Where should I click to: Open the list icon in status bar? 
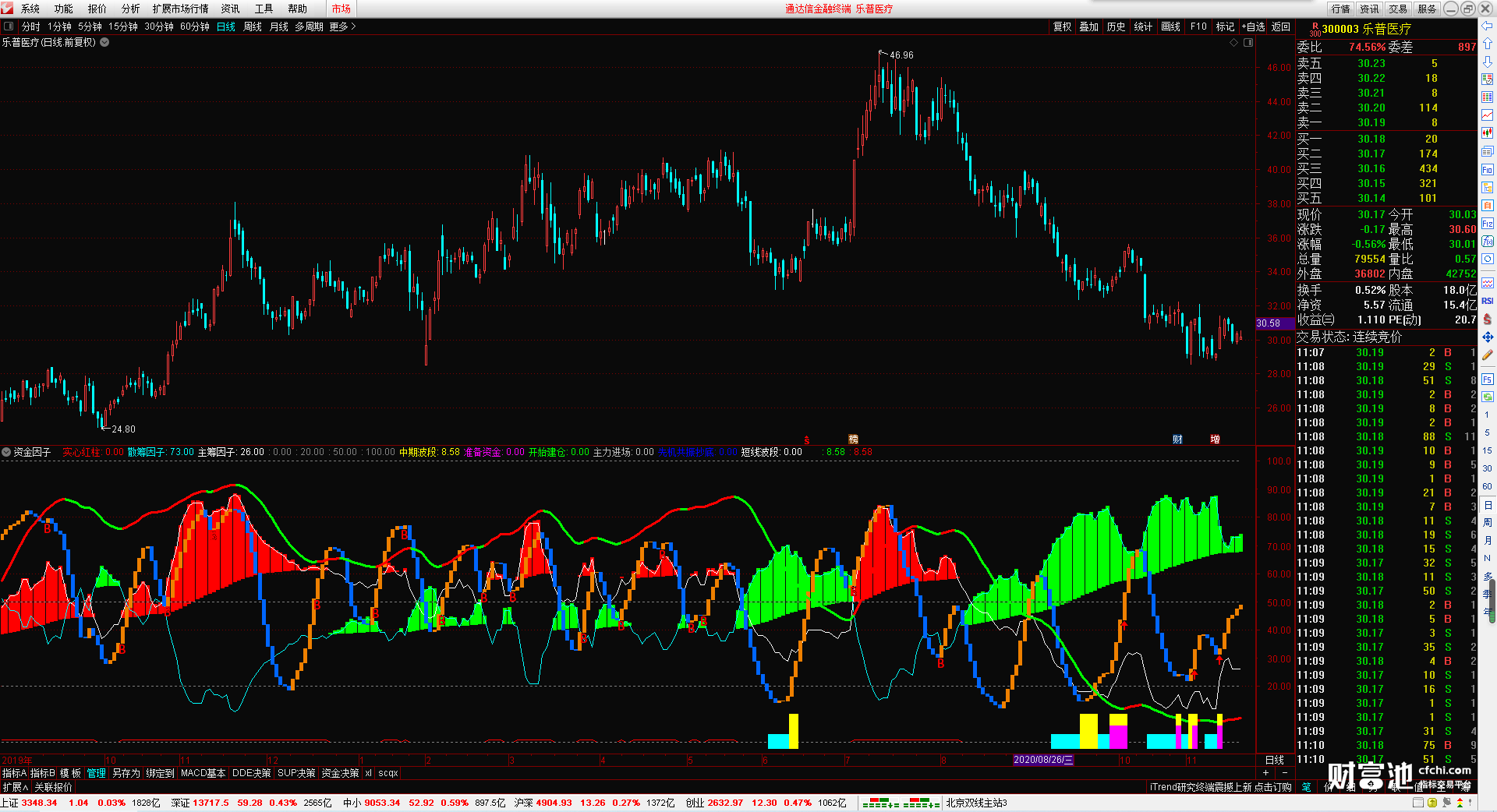tap(1418, 803)
